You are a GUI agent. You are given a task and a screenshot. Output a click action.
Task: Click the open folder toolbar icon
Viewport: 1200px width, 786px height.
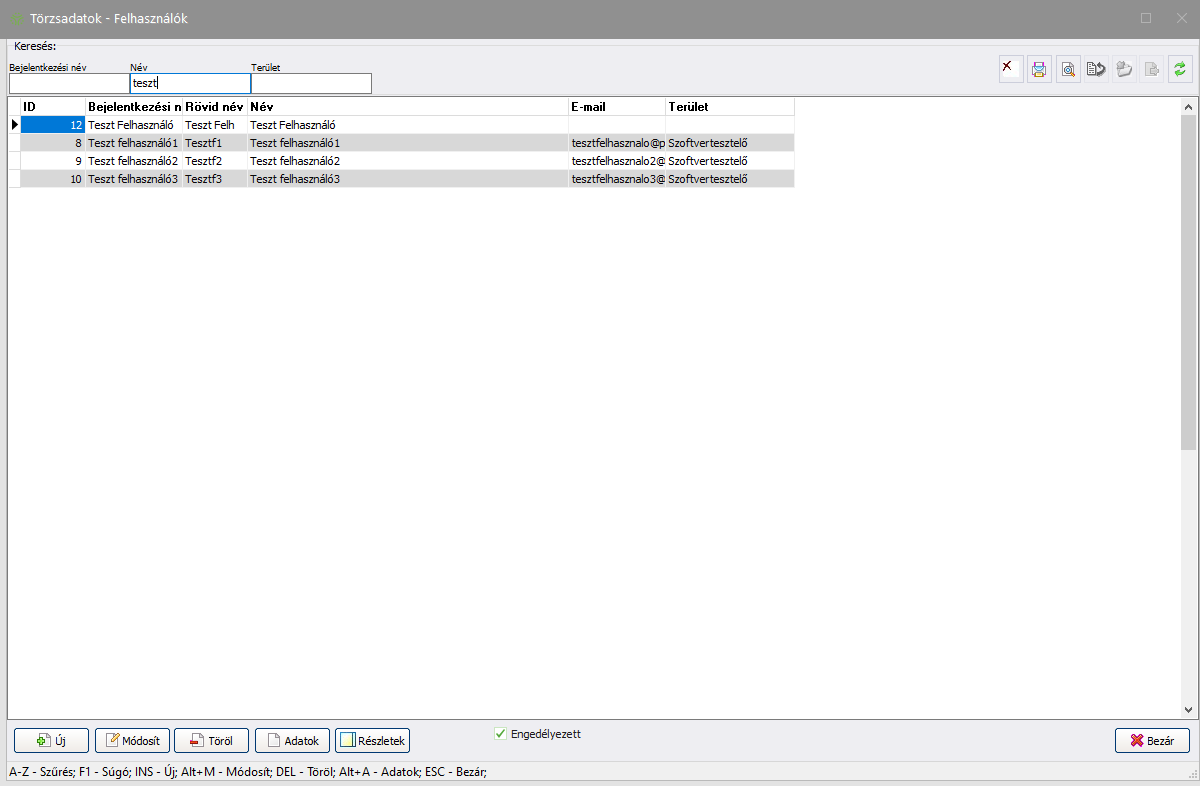pos(1124,69)
